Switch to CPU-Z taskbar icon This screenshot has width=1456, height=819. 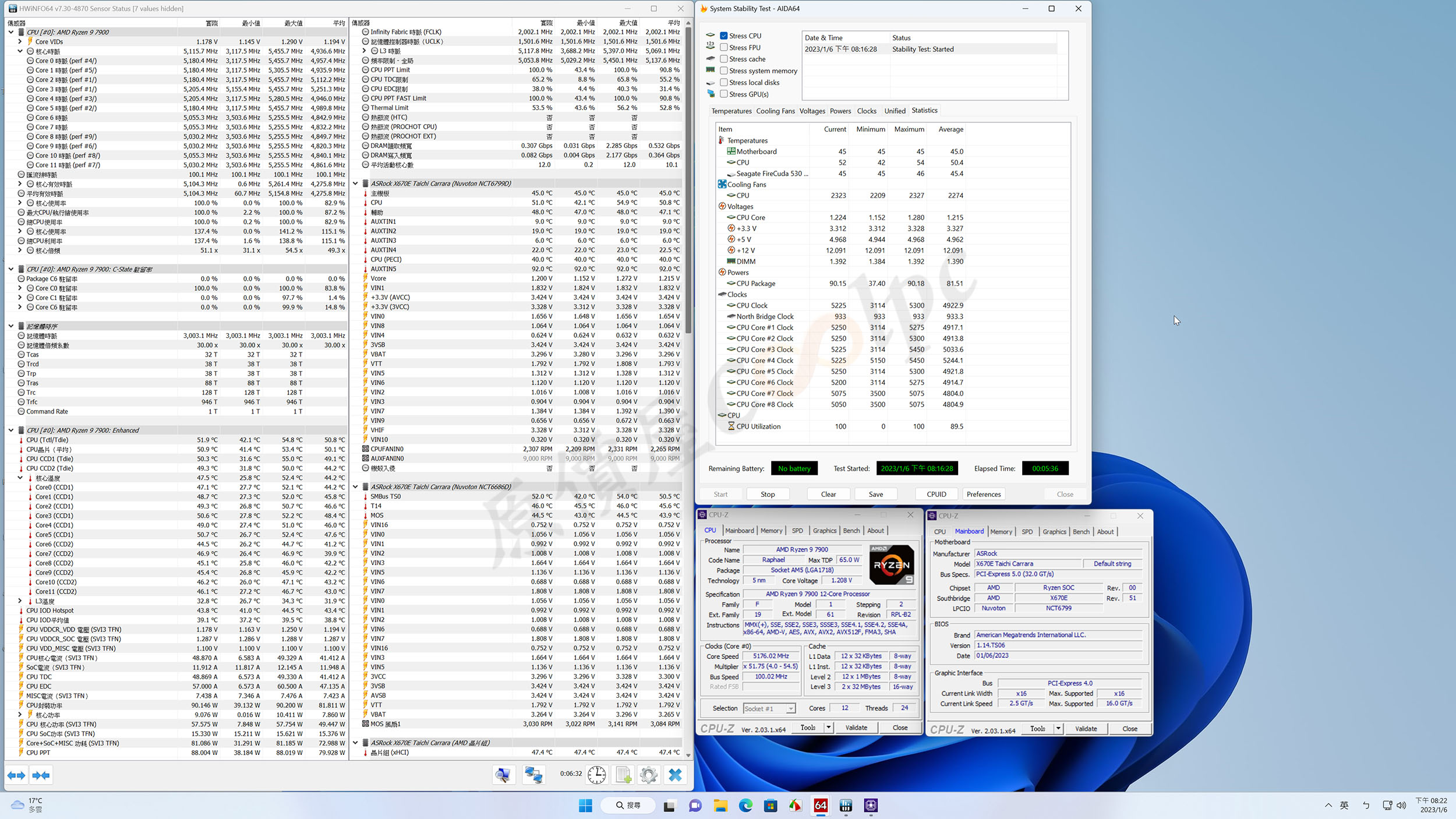point(871,806)
